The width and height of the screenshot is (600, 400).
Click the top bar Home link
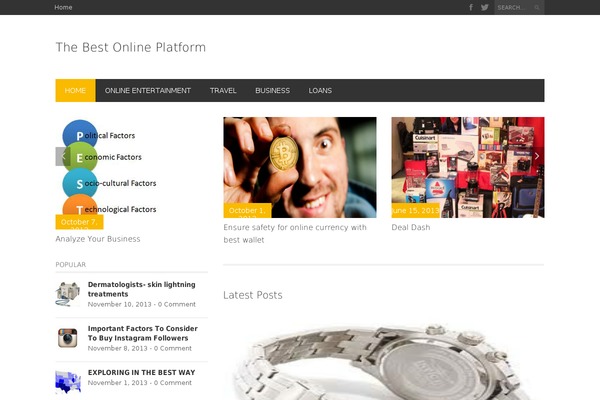pos(63,7)
